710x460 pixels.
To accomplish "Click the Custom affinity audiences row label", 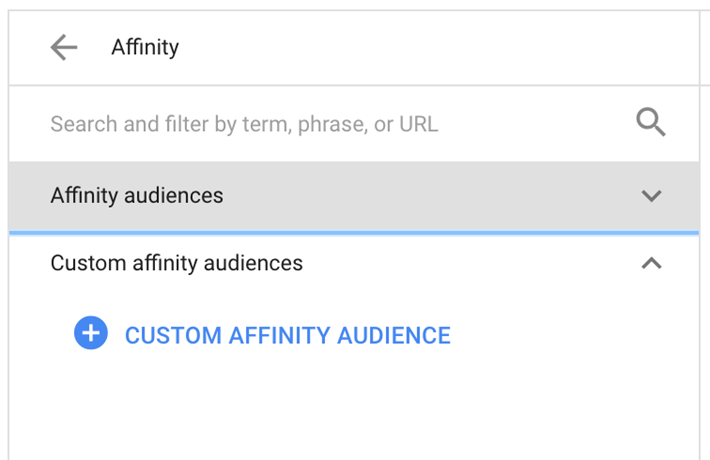I will click(176, 264).
